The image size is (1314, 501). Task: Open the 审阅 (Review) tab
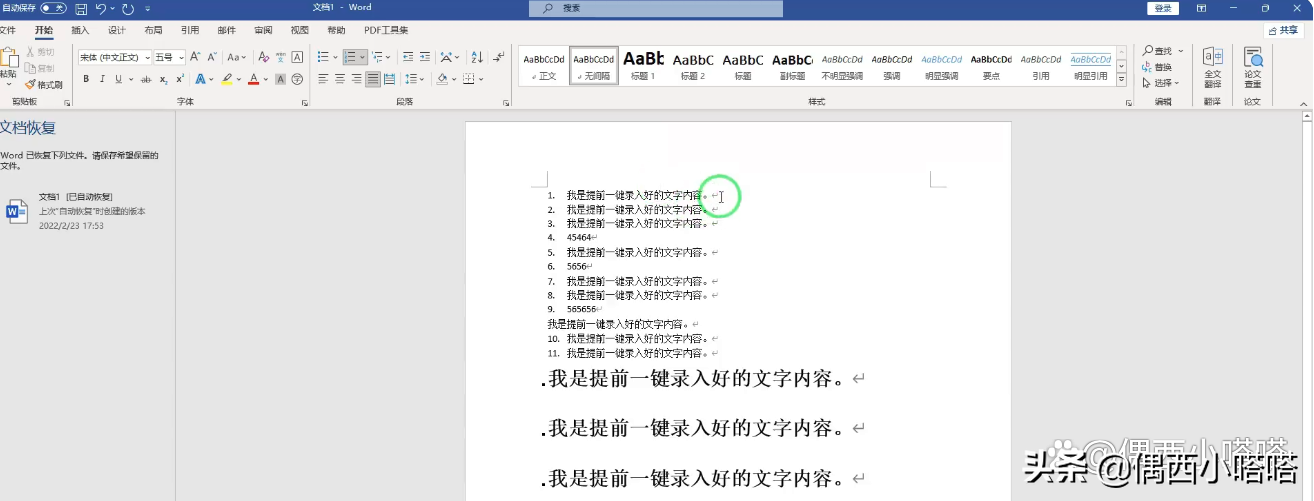coord(263,31)
